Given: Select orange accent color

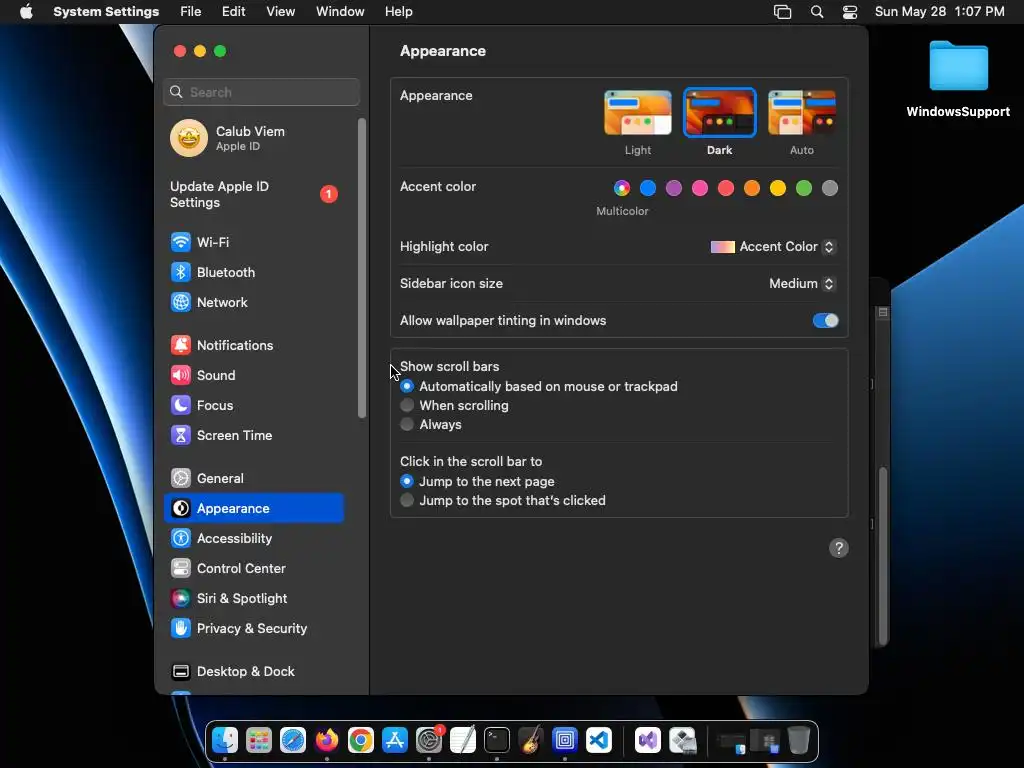Looking at the screenshot, I should [x=752, y=189].
